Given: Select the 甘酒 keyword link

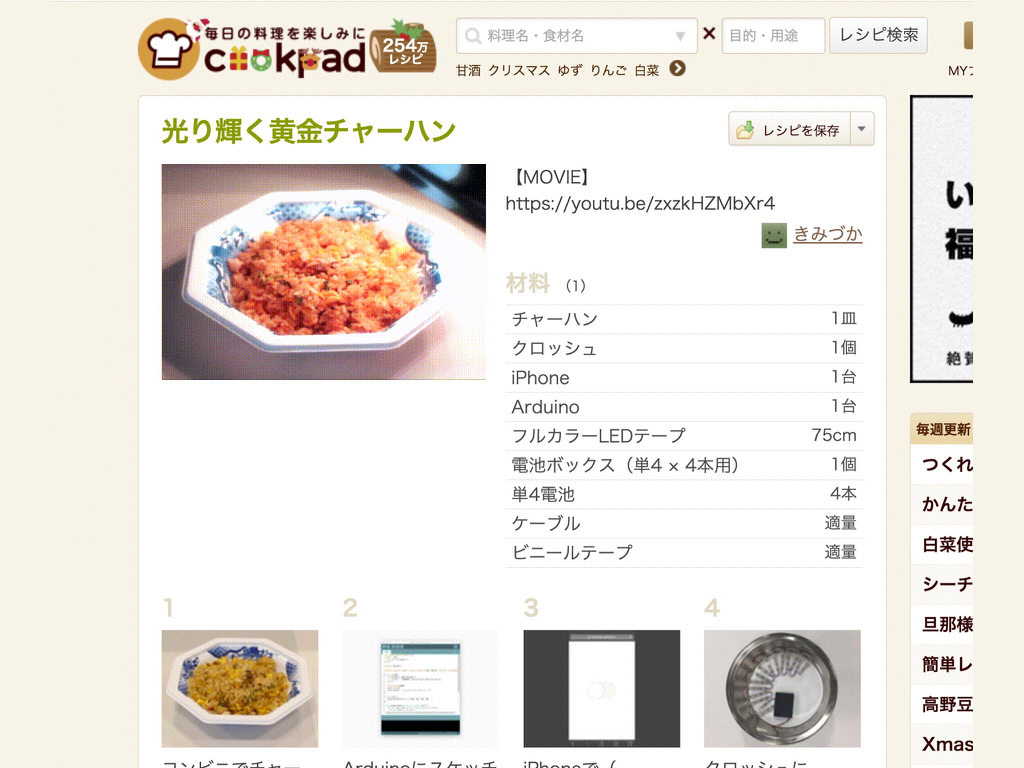Looking at the screenshot, I should point(468,70).
